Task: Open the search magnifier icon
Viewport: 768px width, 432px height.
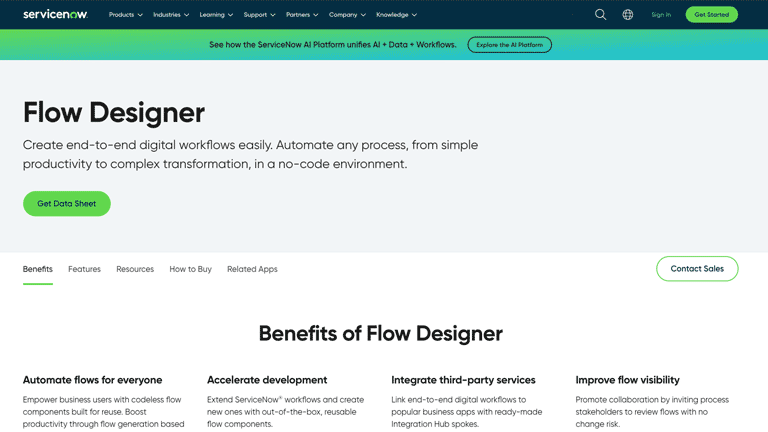Action: pyautogui.click(x=600, y=15)
